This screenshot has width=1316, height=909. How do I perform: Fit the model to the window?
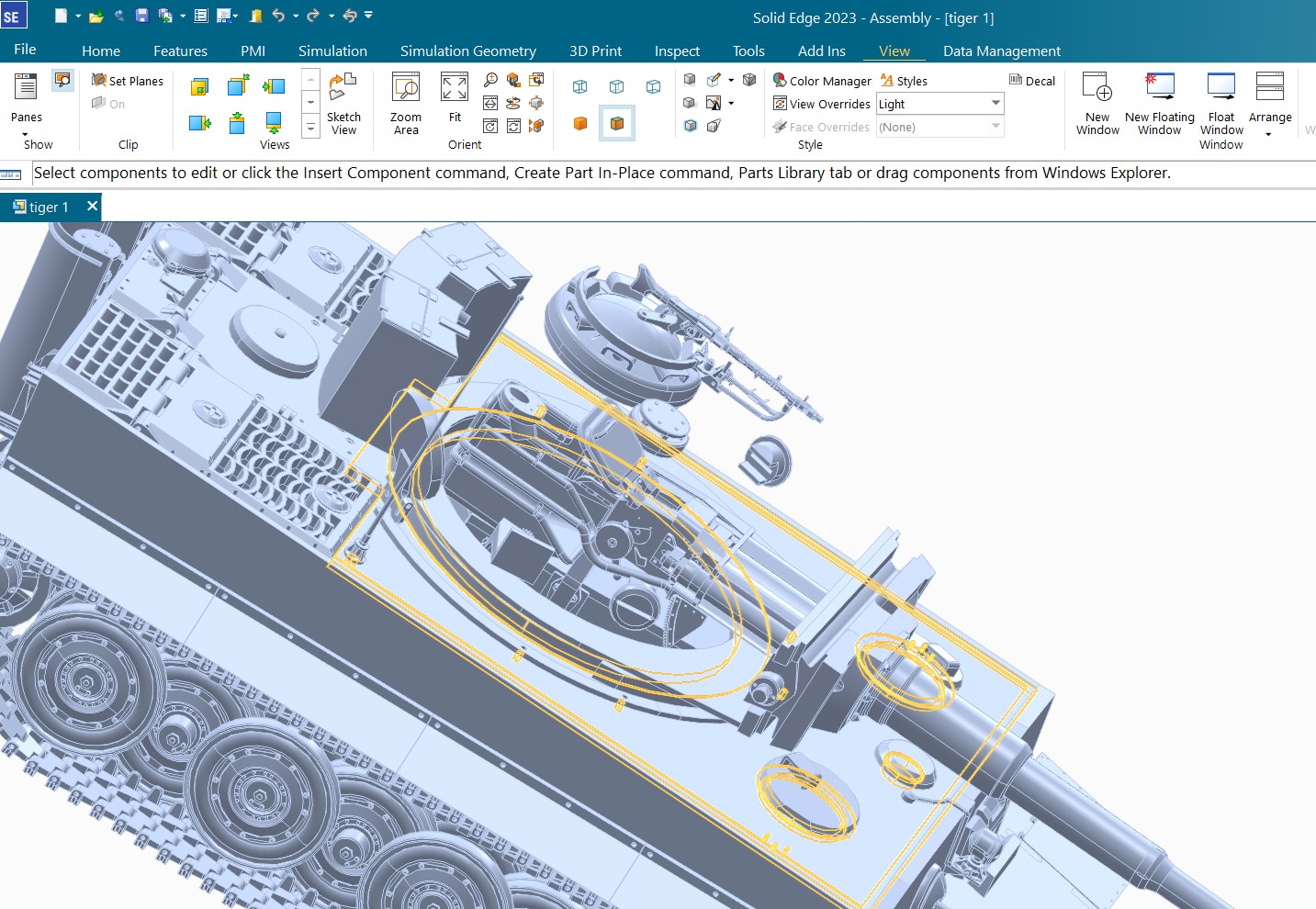click(x=455, y=103)
